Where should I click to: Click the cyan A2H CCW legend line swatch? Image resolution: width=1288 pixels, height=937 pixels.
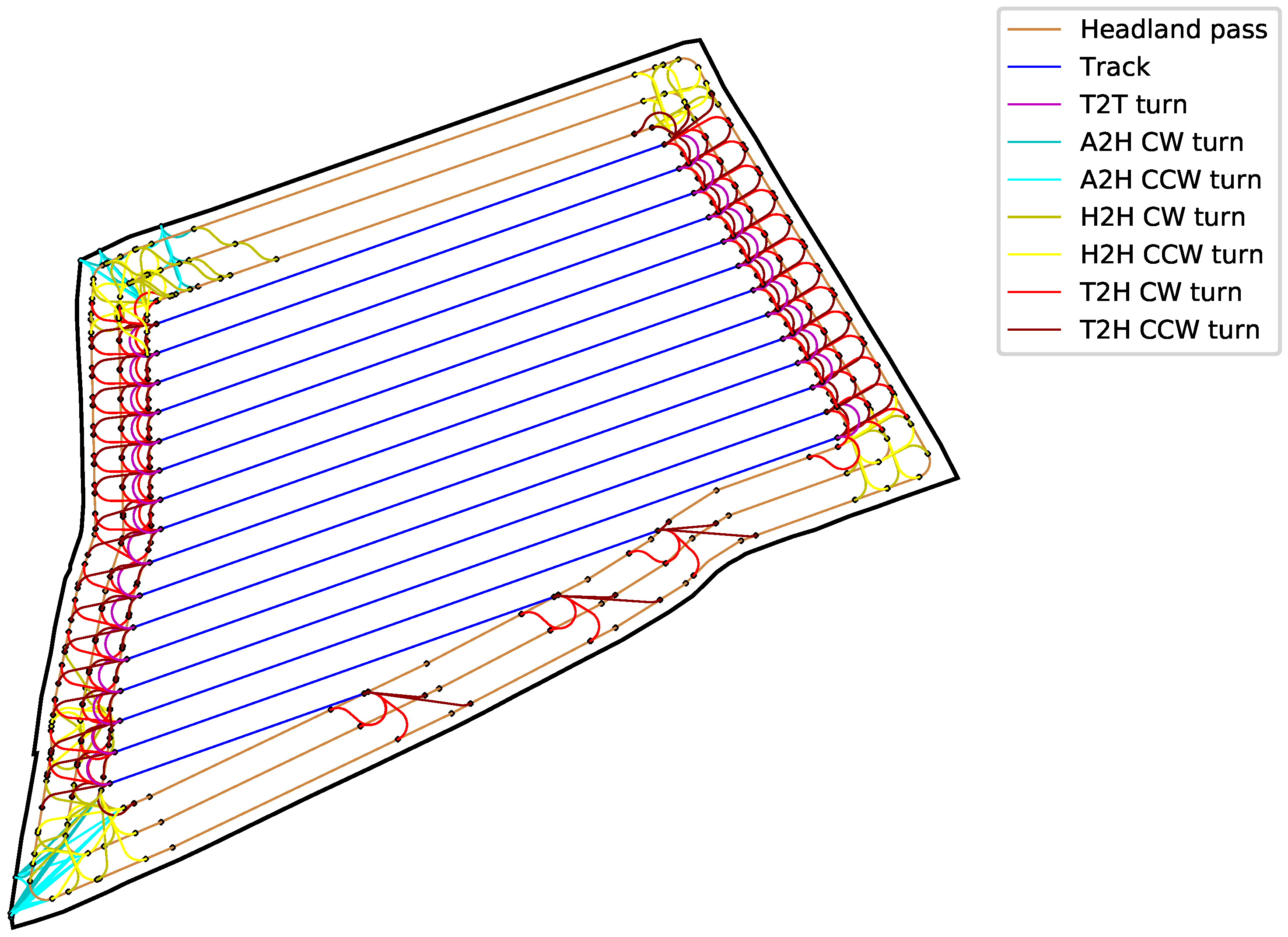tap(1033, 179)
